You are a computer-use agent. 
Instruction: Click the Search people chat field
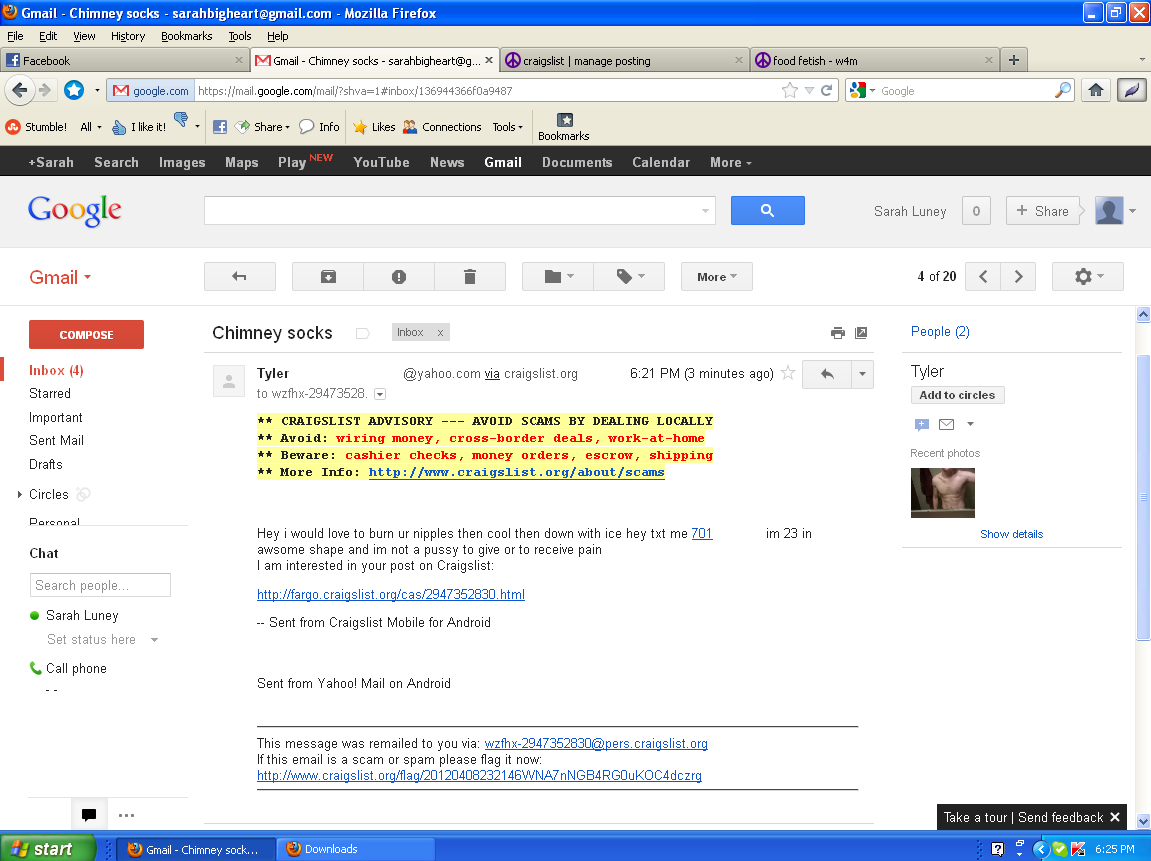tap(101, 585)
